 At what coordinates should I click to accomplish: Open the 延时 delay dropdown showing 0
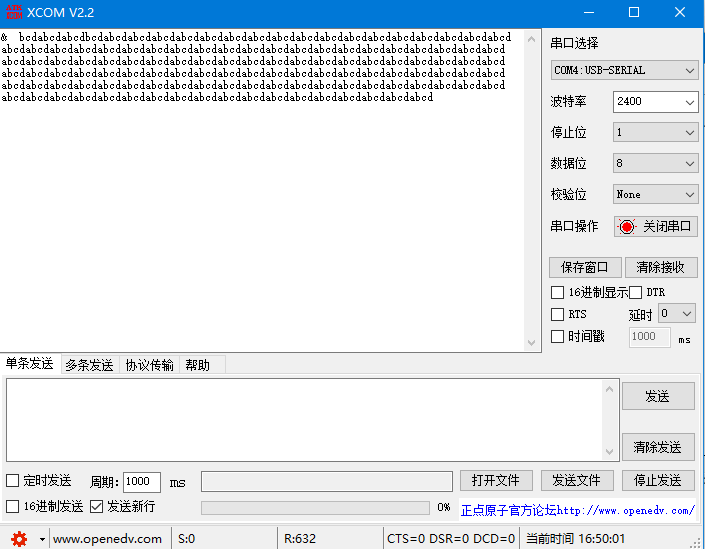point(676,313)
